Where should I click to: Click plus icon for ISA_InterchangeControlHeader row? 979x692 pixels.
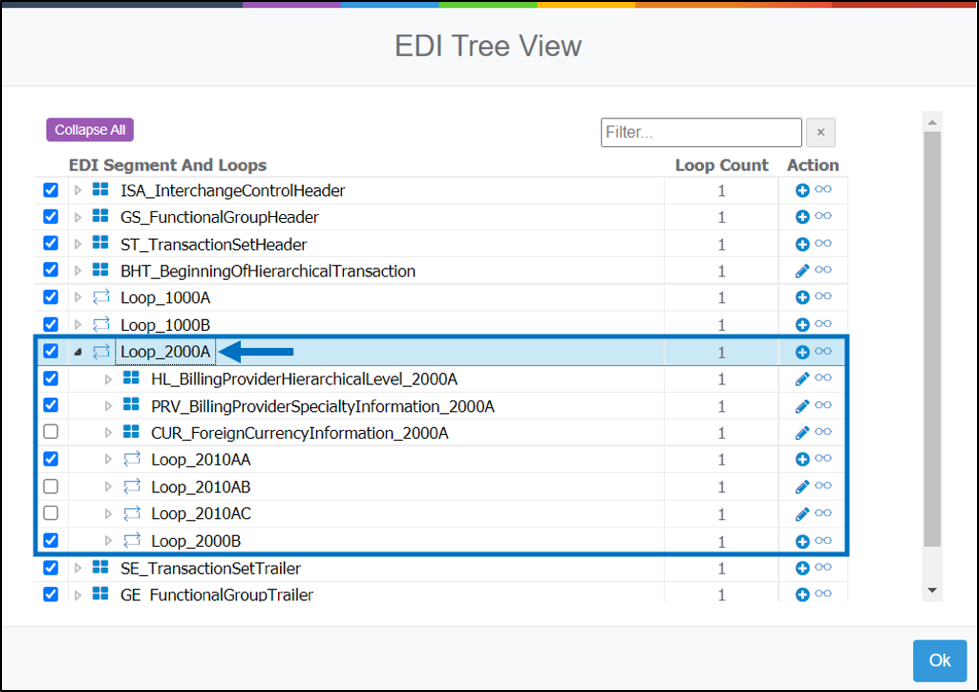pos(802,190)
